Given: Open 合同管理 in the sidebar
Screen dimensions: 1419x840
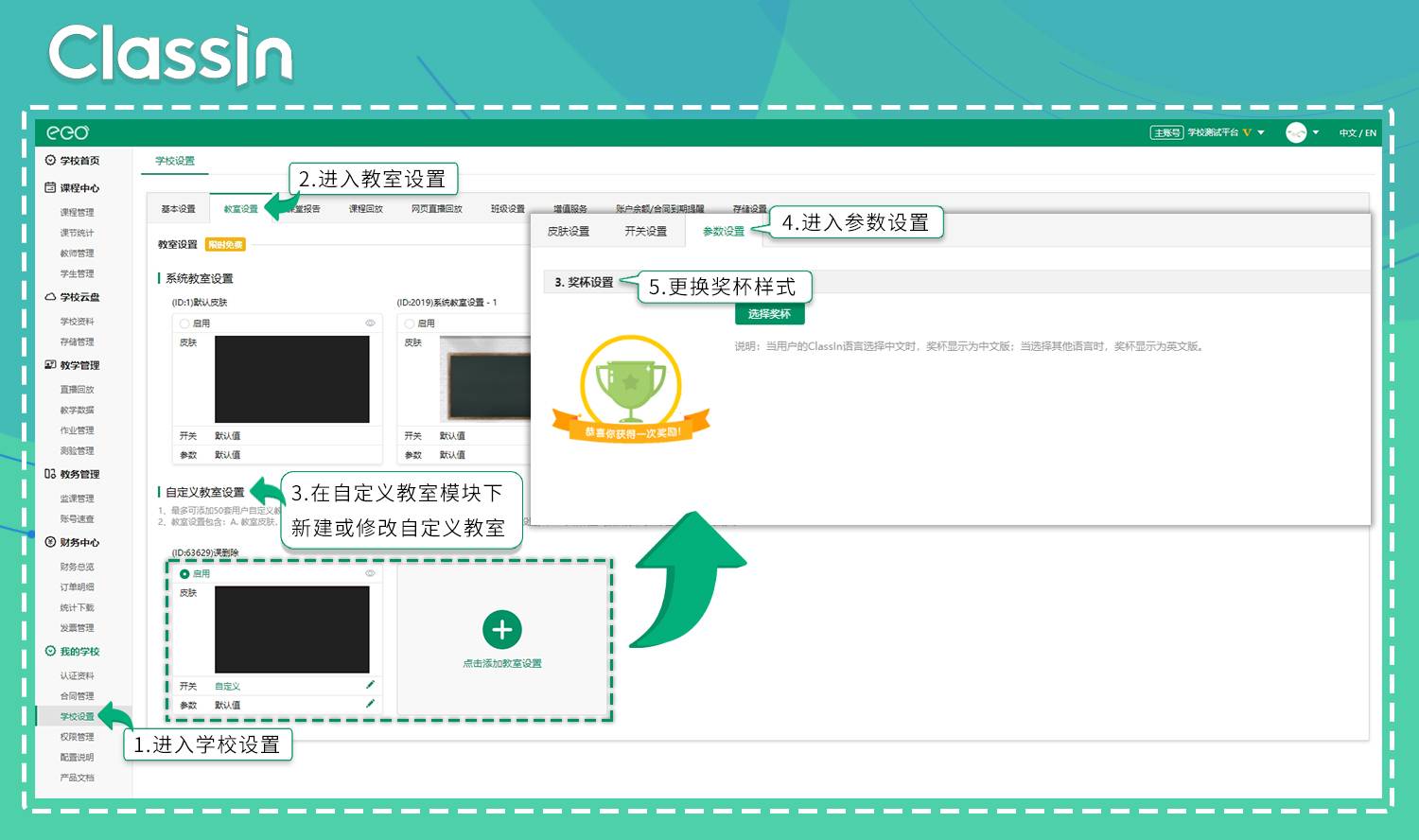Looking at the screenshot, I should tap(78, 696).
